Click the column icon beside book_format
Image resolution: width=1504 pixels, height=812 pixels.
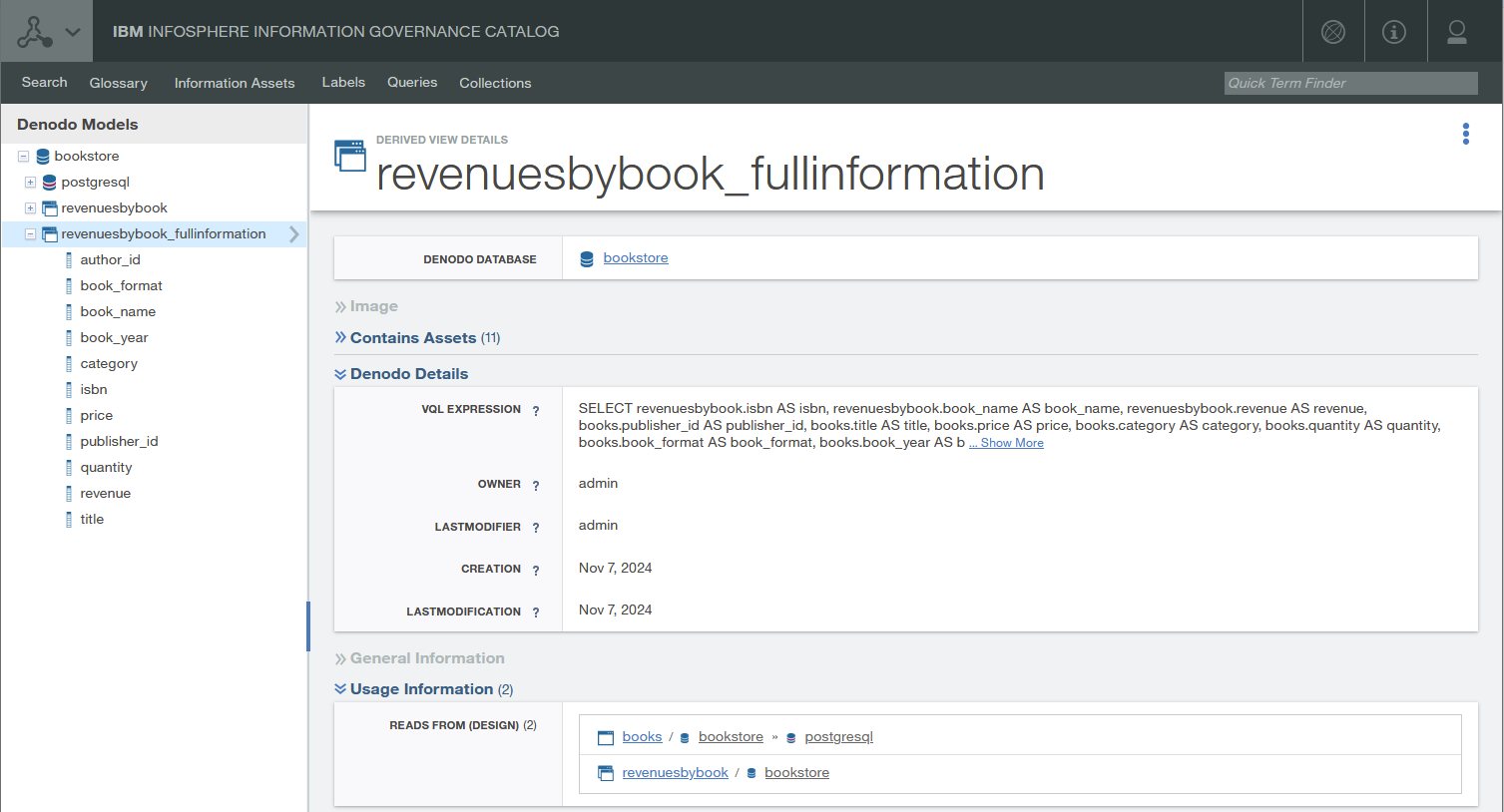tap(69, 286)
